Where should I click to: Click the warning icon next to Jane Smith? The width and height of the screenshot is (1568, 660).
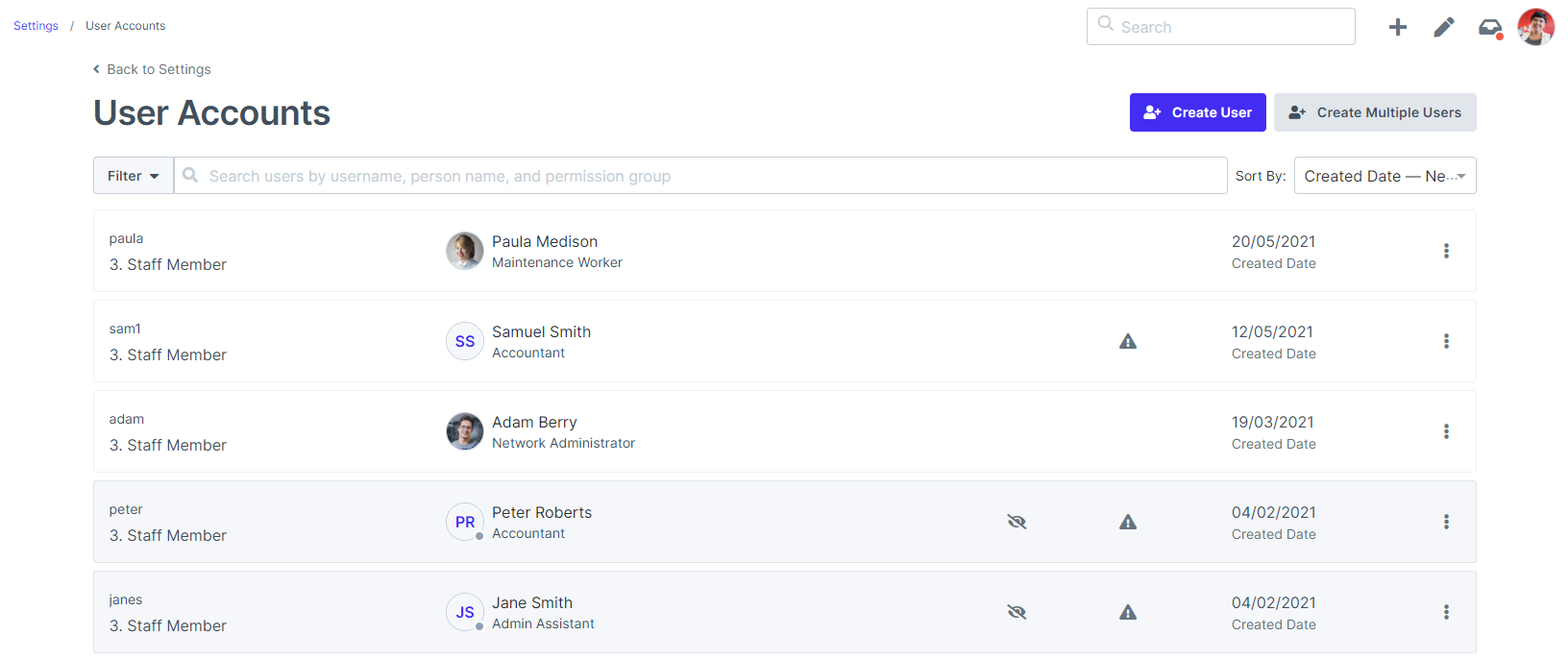click(x=1128, y=612)
